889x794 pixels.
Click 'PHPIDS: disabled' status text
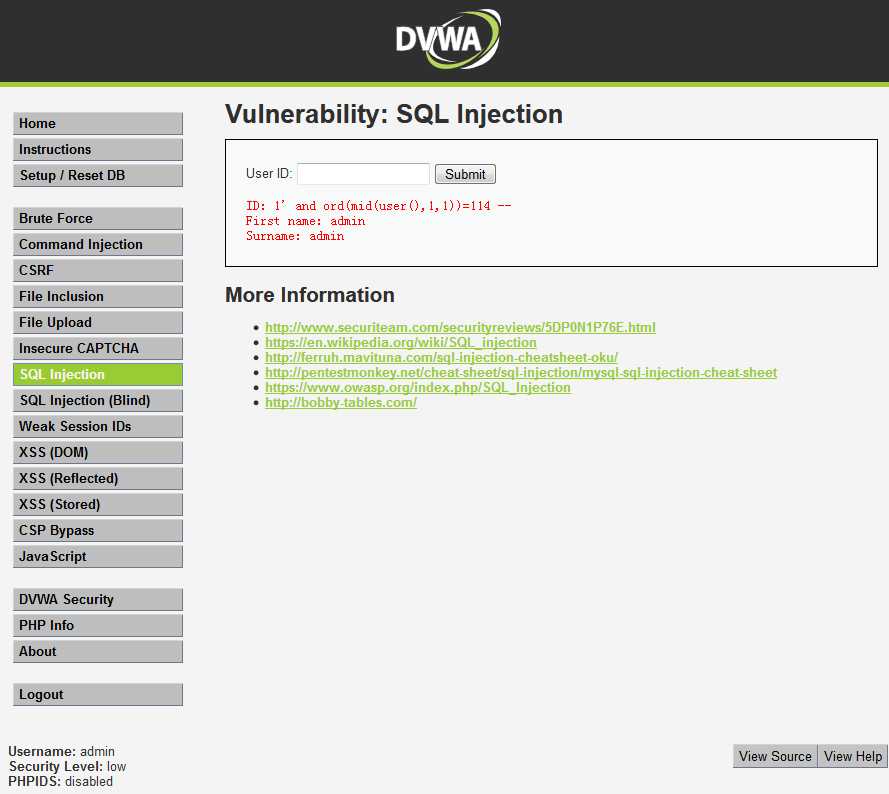61,782
